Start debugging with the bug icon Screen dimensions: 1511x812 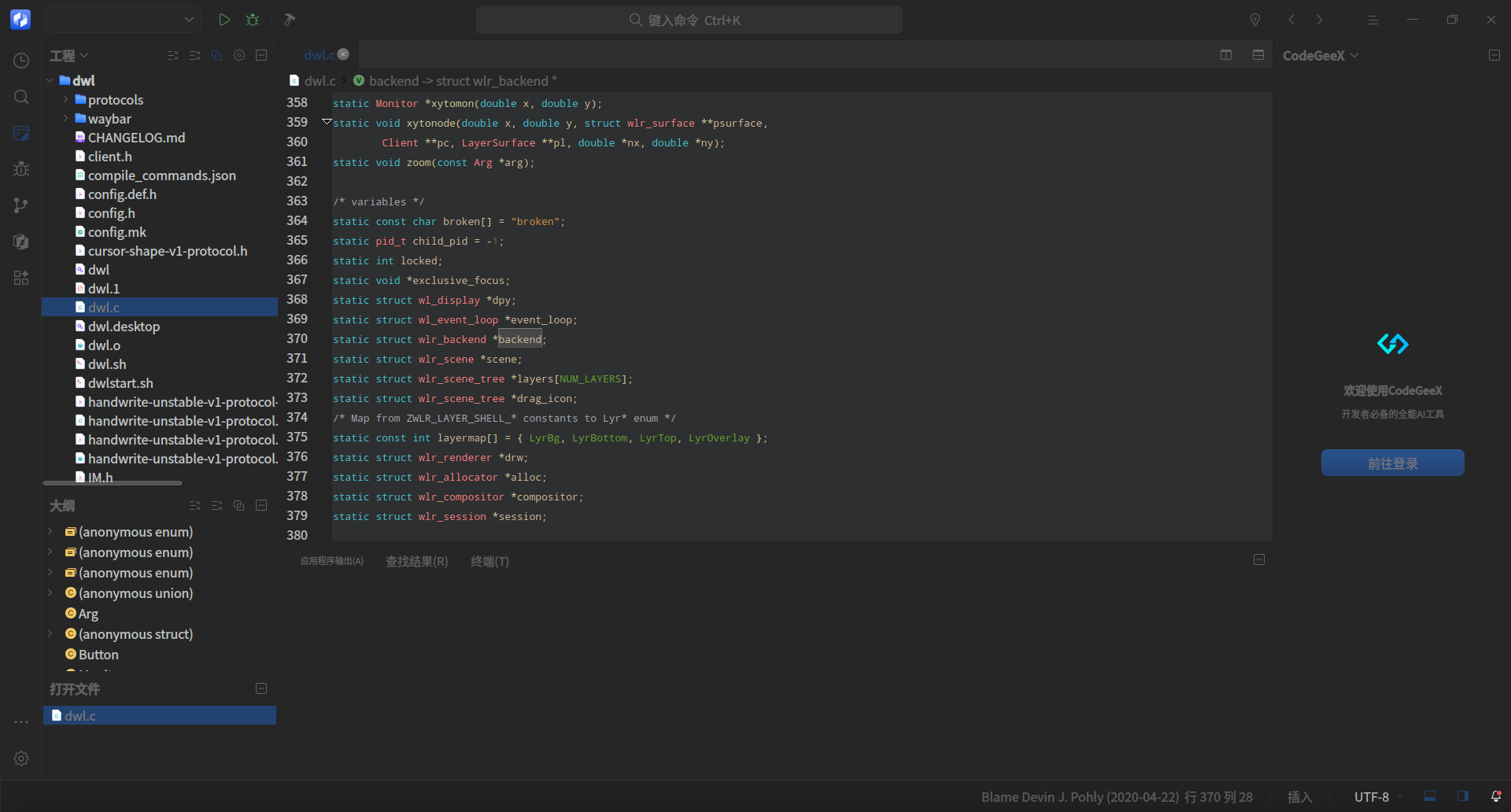(x=253, y=20)
